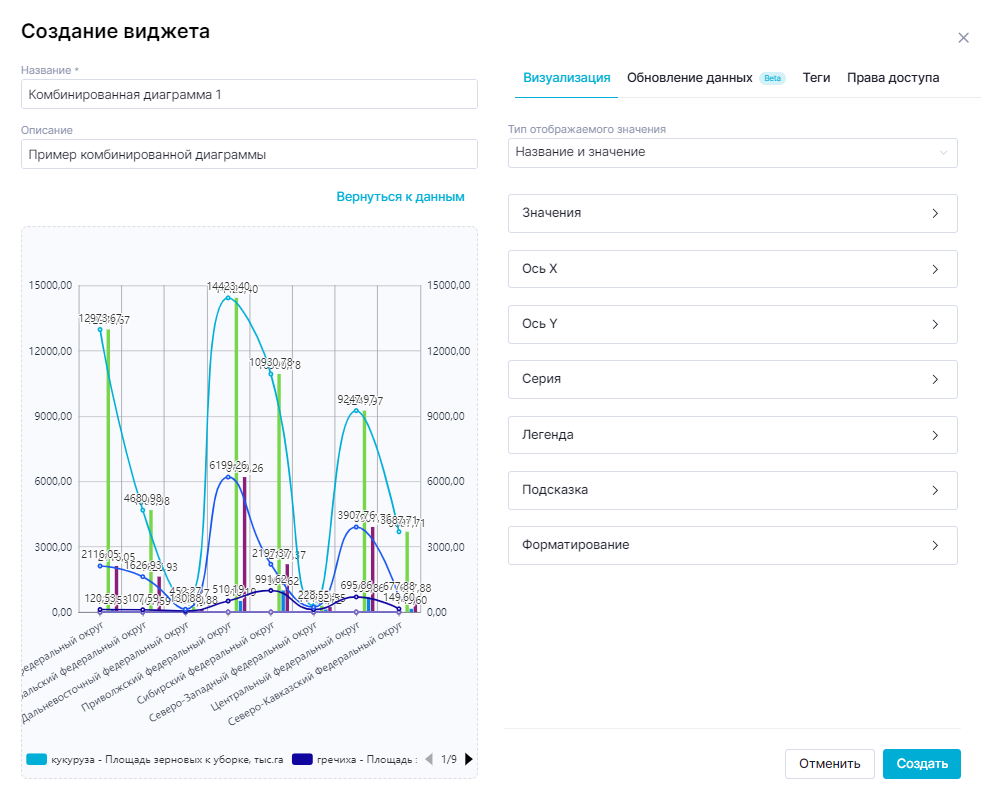This screenshot has width=981, height=788.
Task: Close the widget creation dialog
Action: (x=963, y=38)
